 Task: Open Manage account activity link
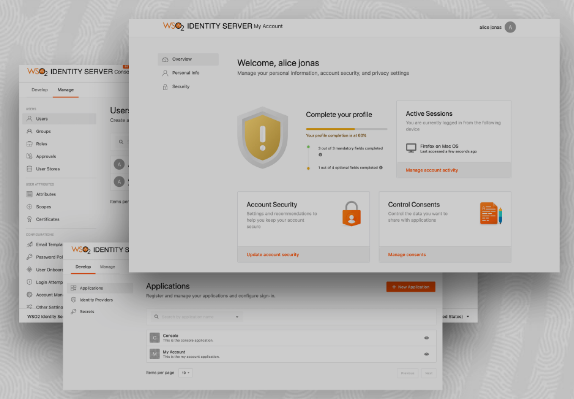(432, 170)
